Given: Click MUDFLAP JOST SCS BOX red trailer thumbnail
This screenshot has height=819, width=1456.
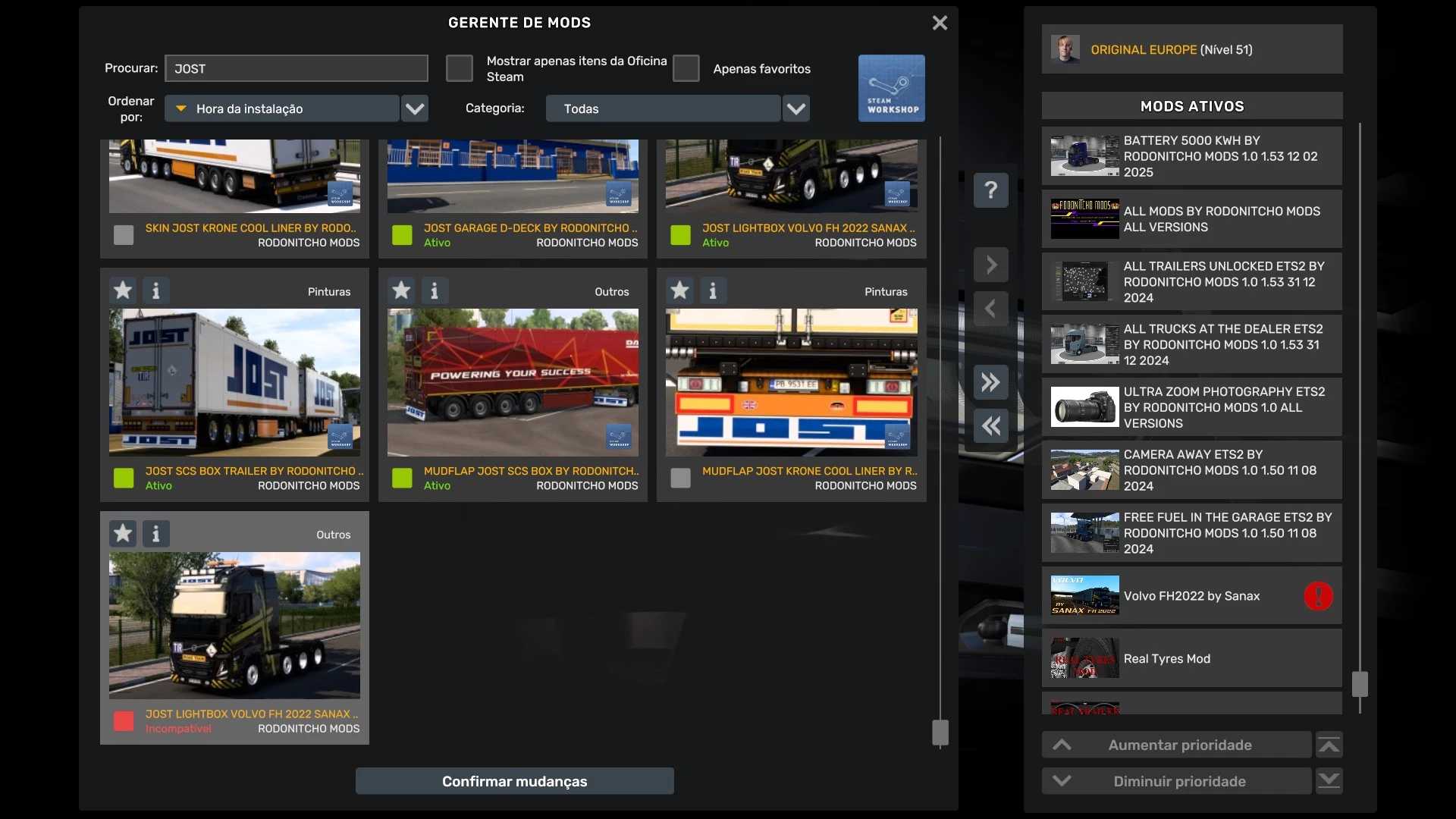Looking at the screenshot, I should click(x=513, y=382).
